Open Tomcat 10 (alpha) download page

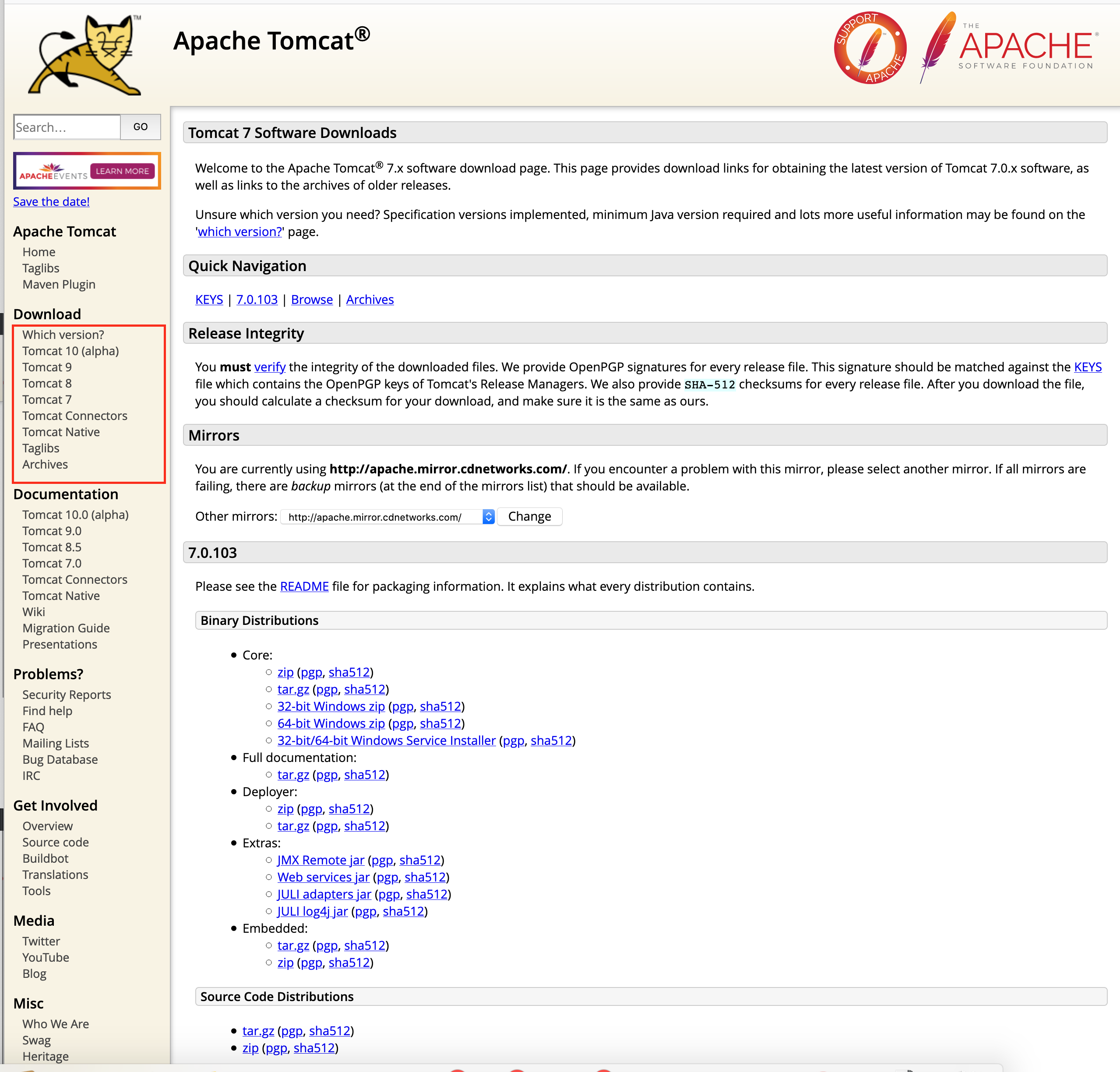[x=70, y=351]
